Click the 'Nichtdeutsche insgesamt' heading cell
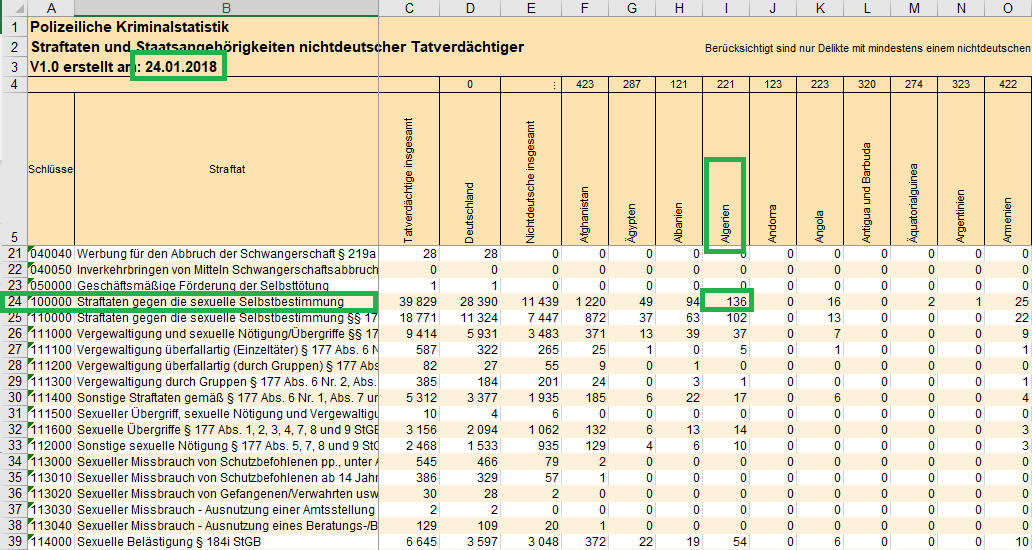This screenshot has width=1032, height=550. click(x=531, y=169)
